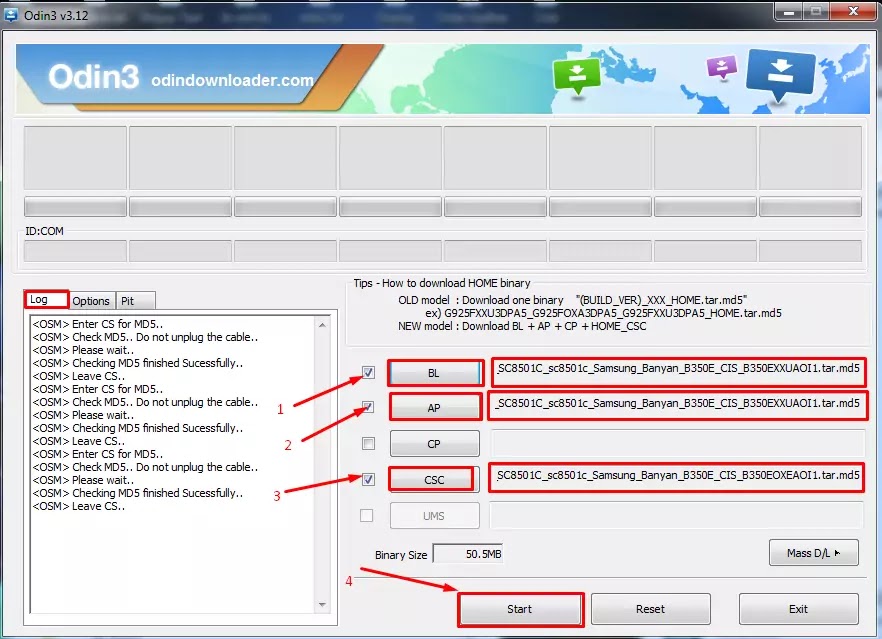Click the CSC file button
882x639 pixels.
[x=434, y=480]
